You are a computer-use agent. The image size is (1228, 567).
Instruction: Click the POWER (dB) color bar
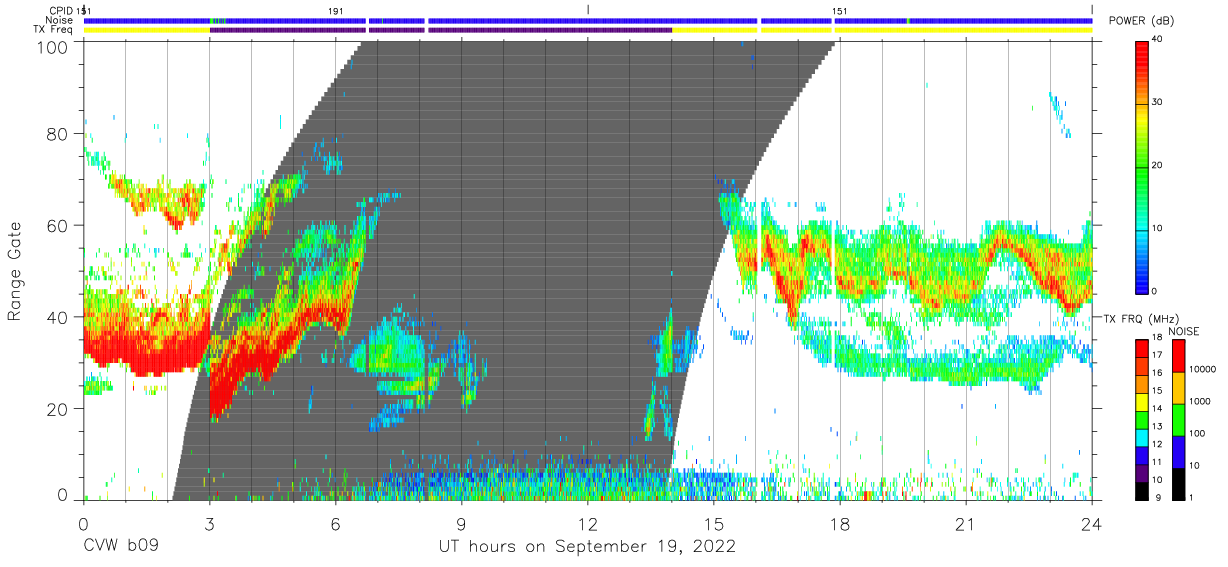click(x=1142, y=166)
